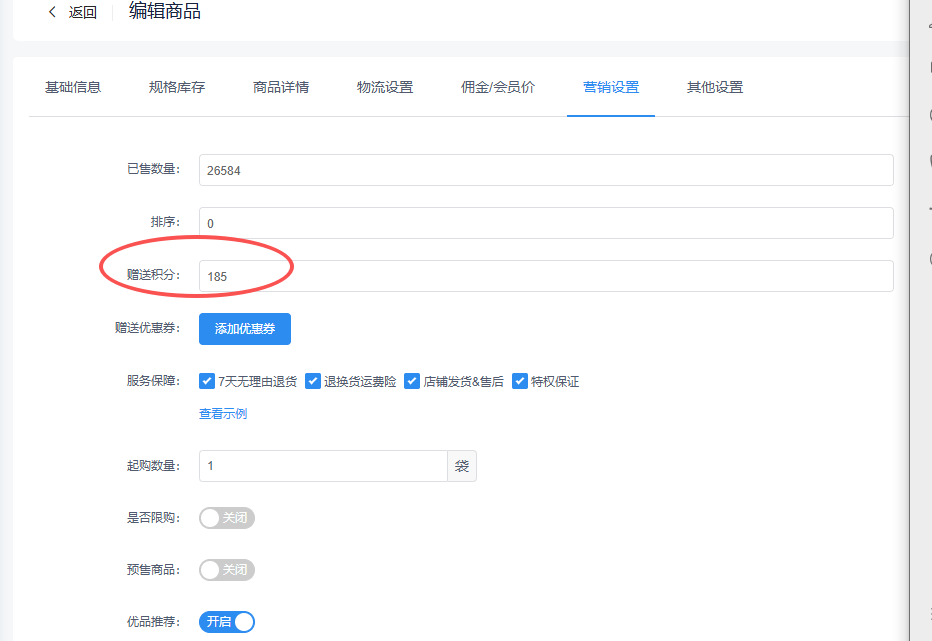932x641 pixels.
Task: Switch to the 佣金/会员价 tab
Action: 497,87
